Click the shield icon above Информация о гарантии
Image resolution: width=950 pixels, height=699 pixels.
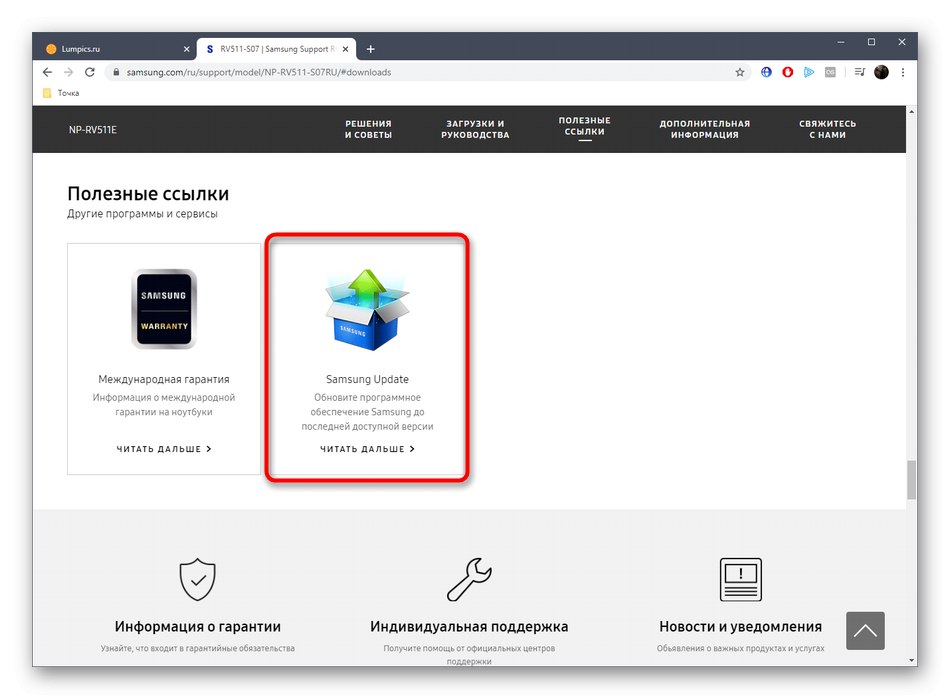[x=197, y=579]
